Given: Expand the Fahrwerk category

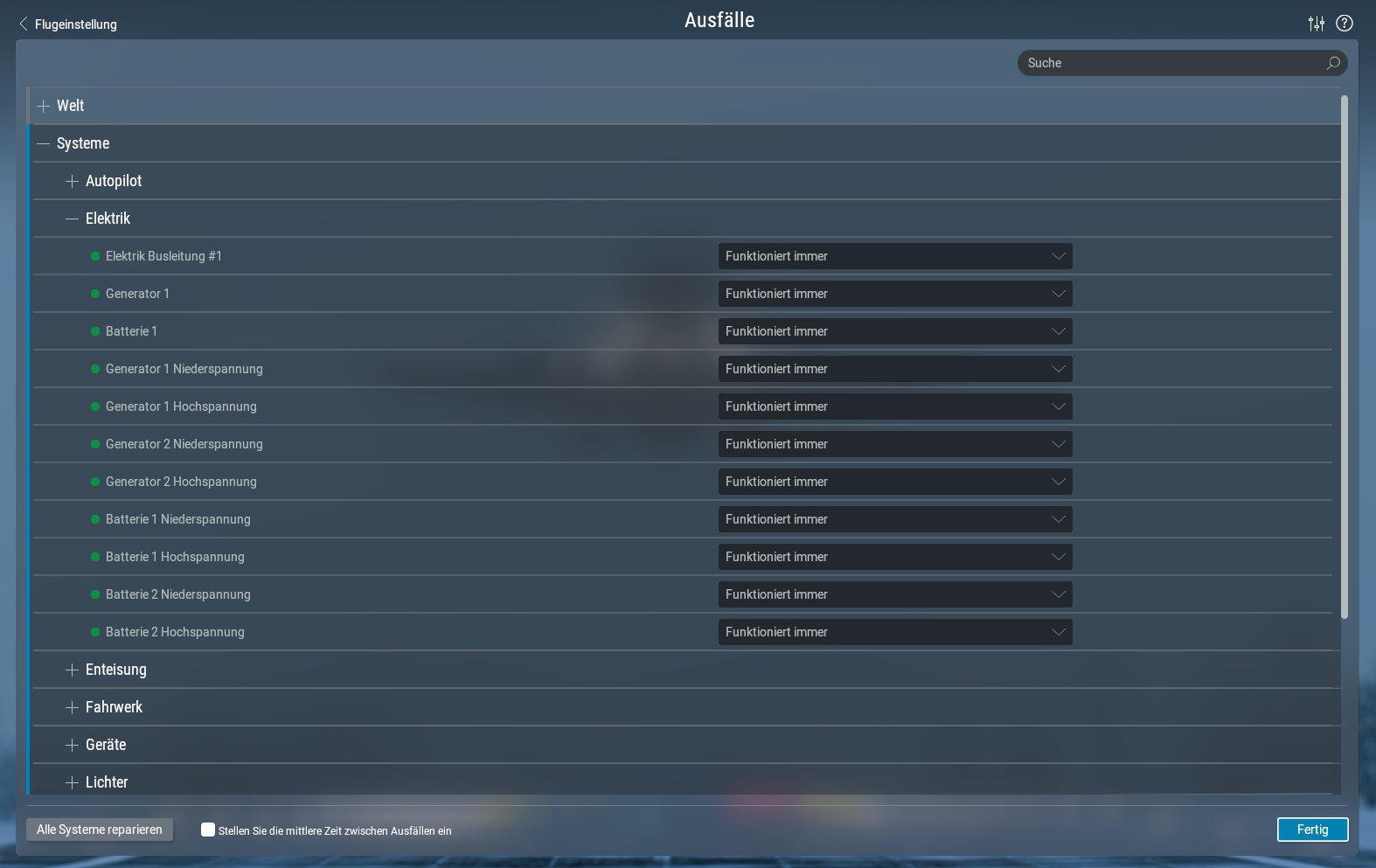Looking at the screenshot, I should tap(72, 707).
